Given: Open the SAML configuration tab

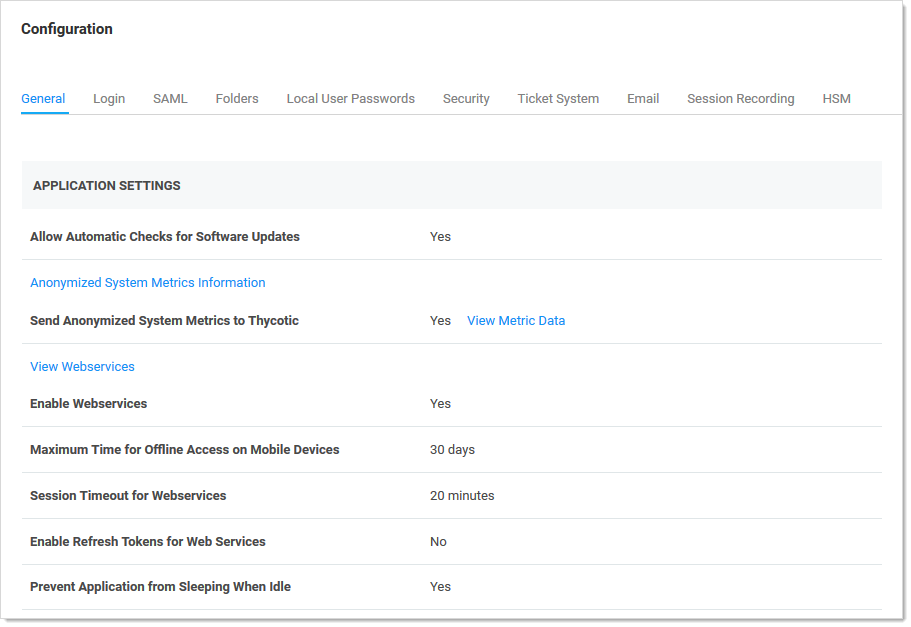Looking at the screenshot, I should coord(170,98).
